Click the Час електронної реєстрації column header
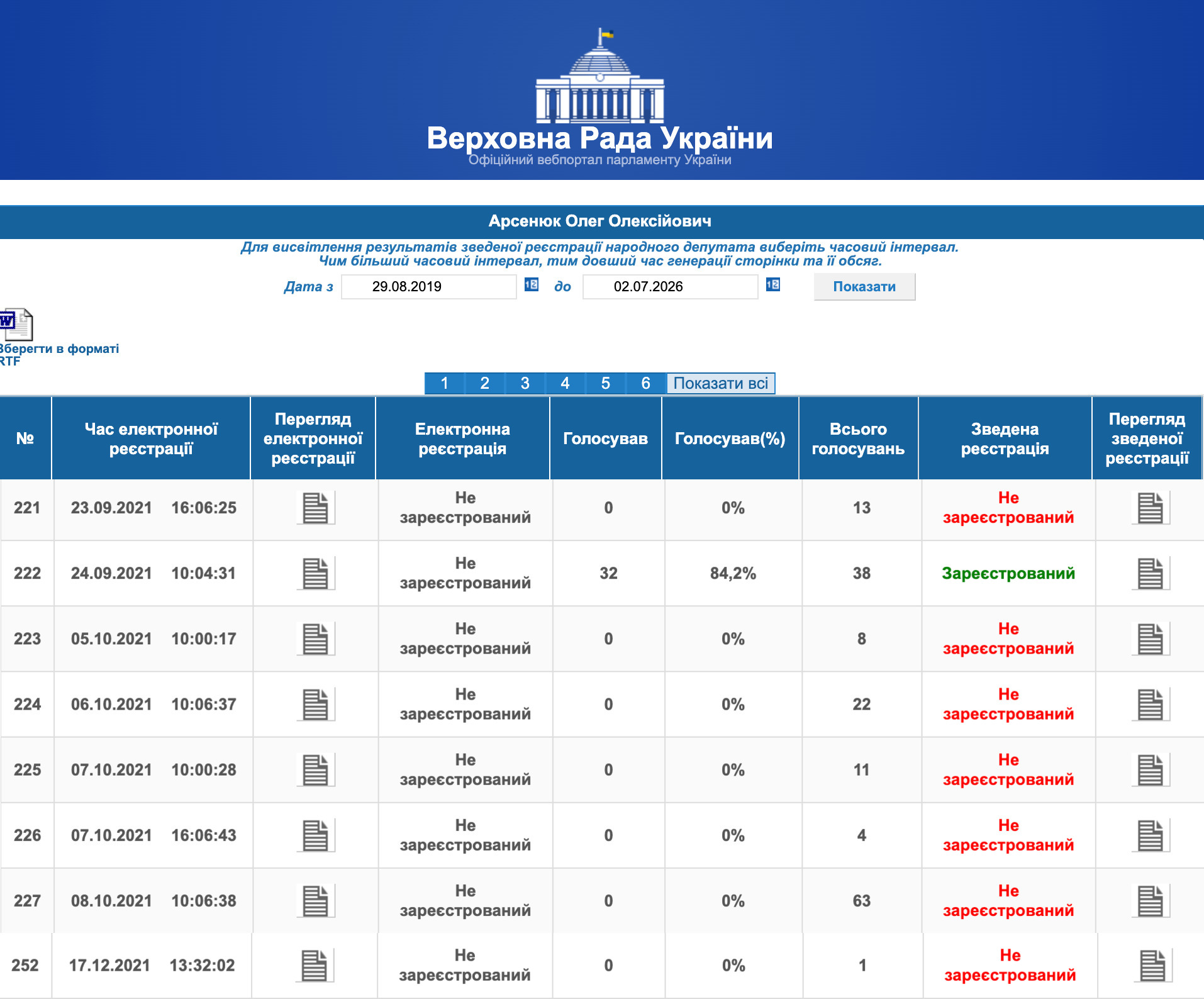Screen dimensions: 1204x999 pos(151,438)
